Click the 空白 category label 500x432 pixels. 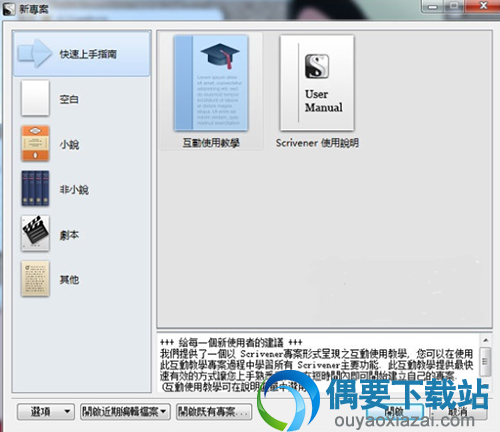[x=69, y=99]
